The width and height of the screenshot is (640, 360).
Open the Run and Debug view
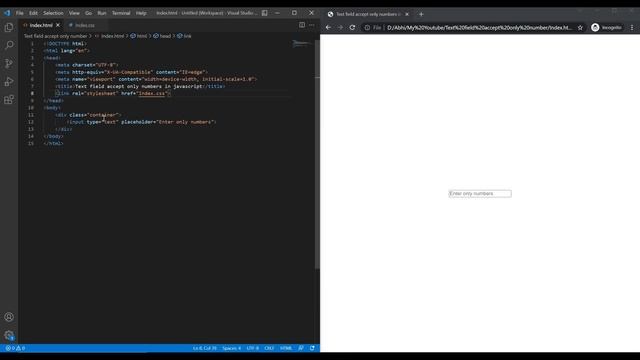pos(9,81)
